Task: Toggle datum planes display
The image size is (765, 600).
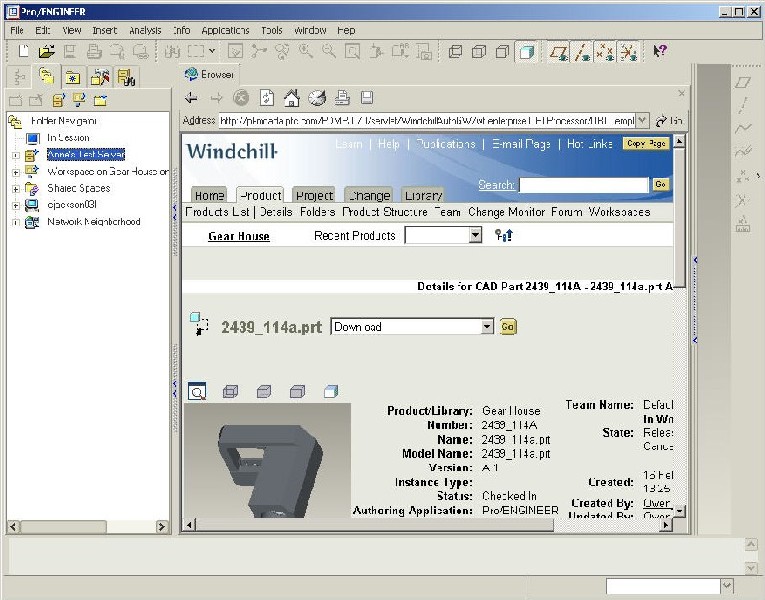Action: 559,51
